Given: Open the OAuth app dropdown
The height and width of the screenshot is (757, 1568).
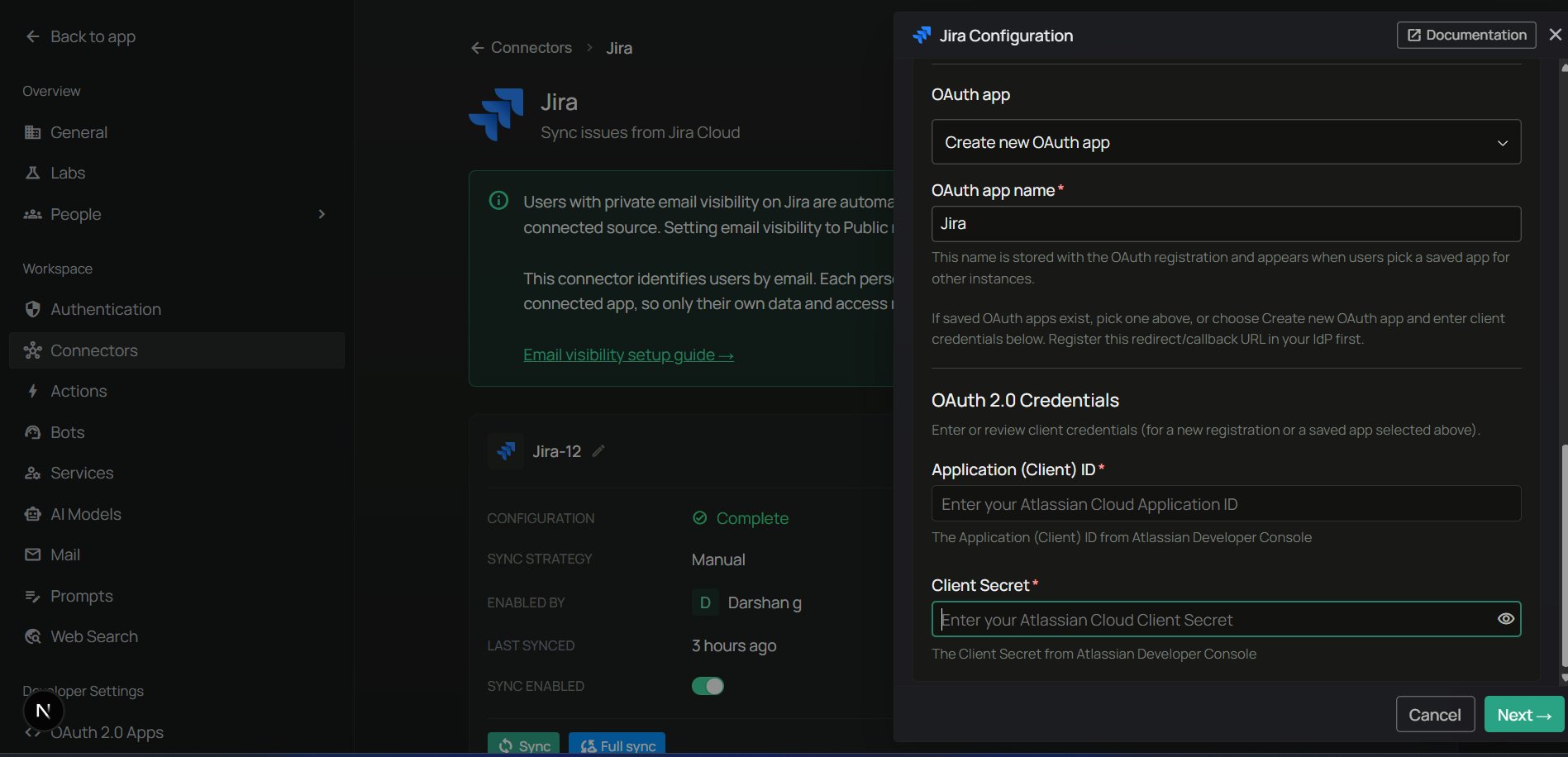Looking at the screenshot, I should point(1226,142).
